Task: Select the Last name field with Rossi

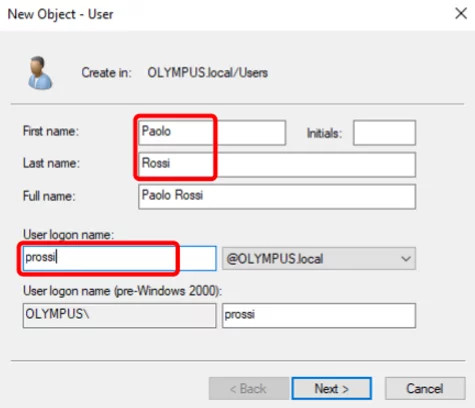Action: pyautogui.click(x=277, y=164)
